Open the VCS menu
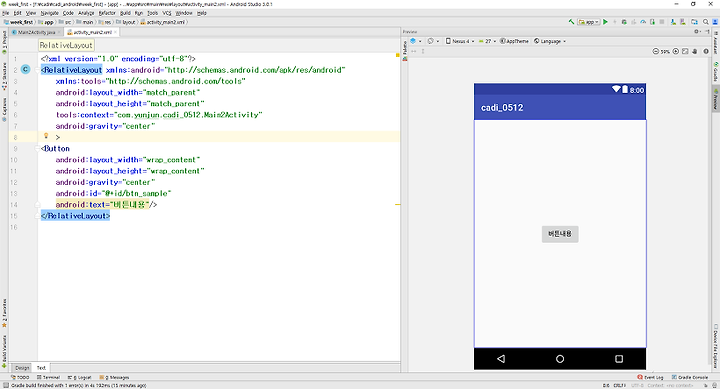720x389 pixels. [167, 13]
